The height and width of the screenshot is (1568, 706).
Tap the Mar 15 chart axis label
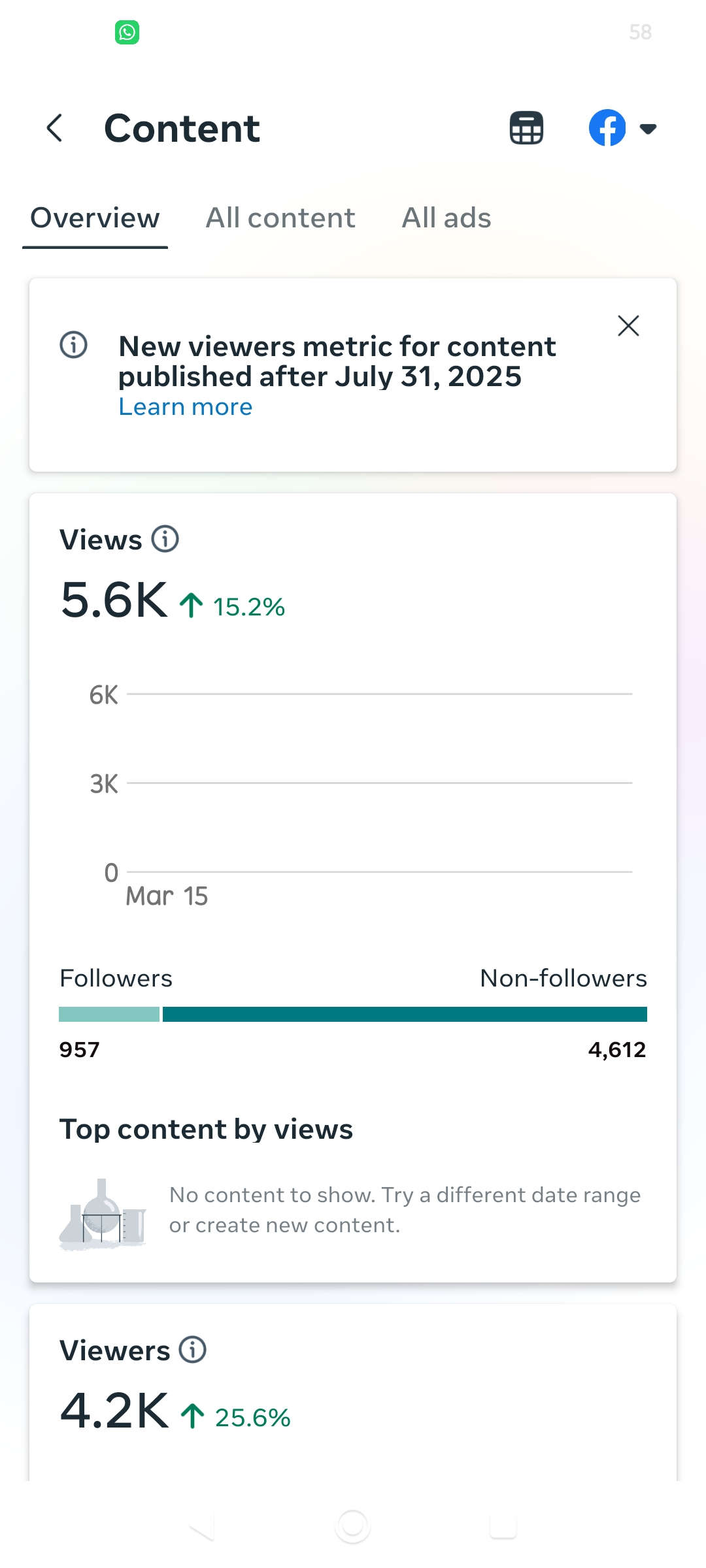tap(167, 896)
